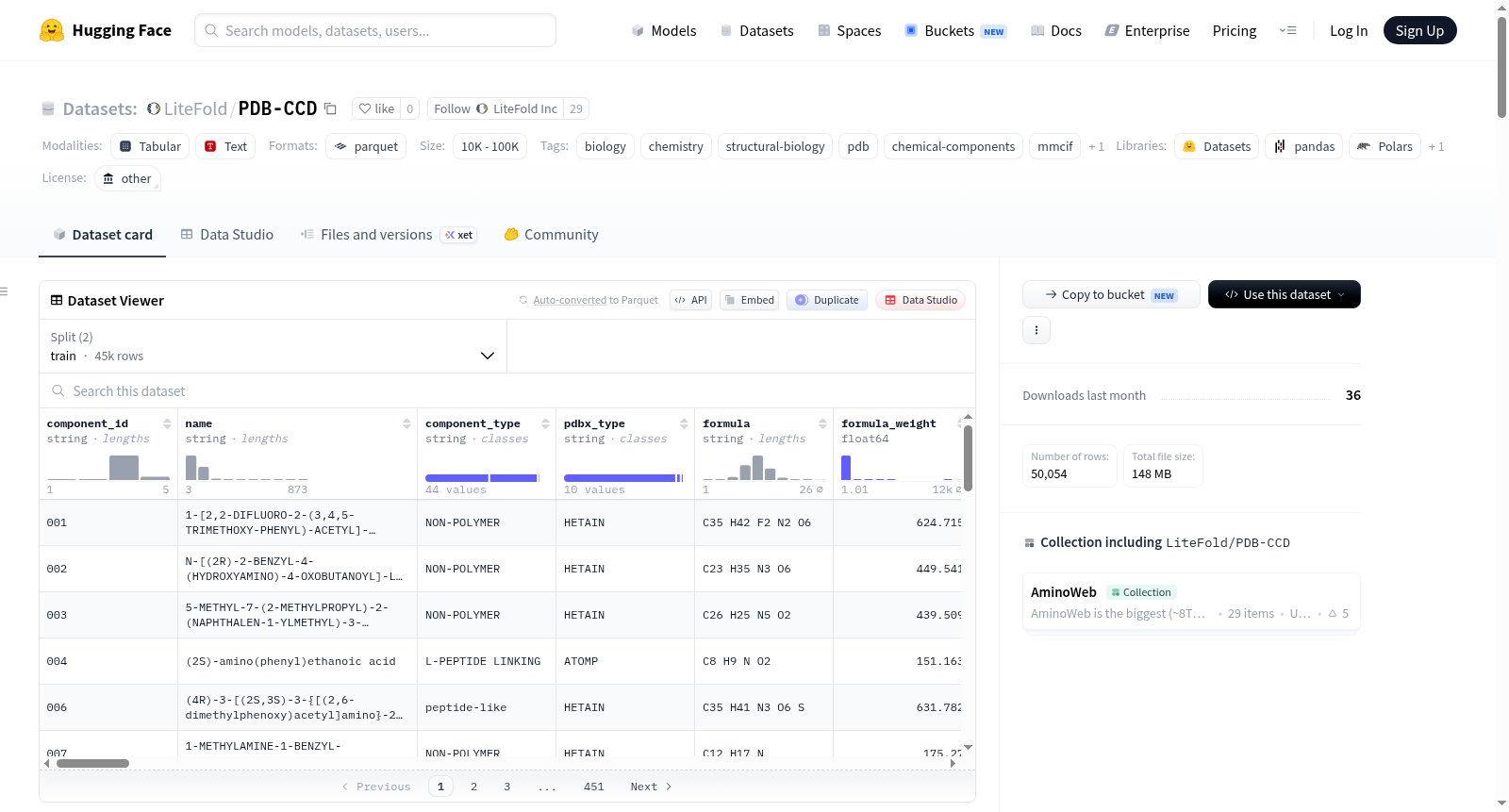Click the page vertical scrollbar thumb
Screen dimensions: 1509x812
click(x=1501, y=66)
